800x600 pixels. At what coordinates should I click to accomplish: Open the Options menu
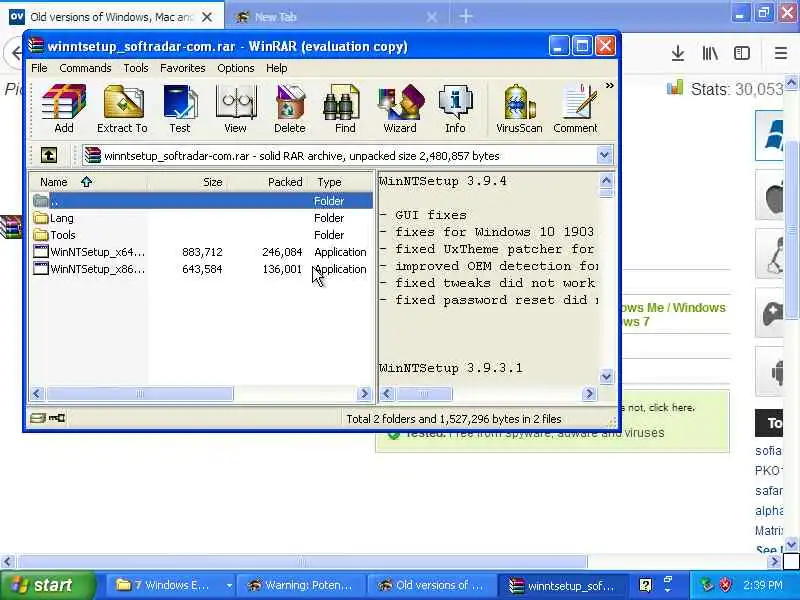[x=236, y=68]
